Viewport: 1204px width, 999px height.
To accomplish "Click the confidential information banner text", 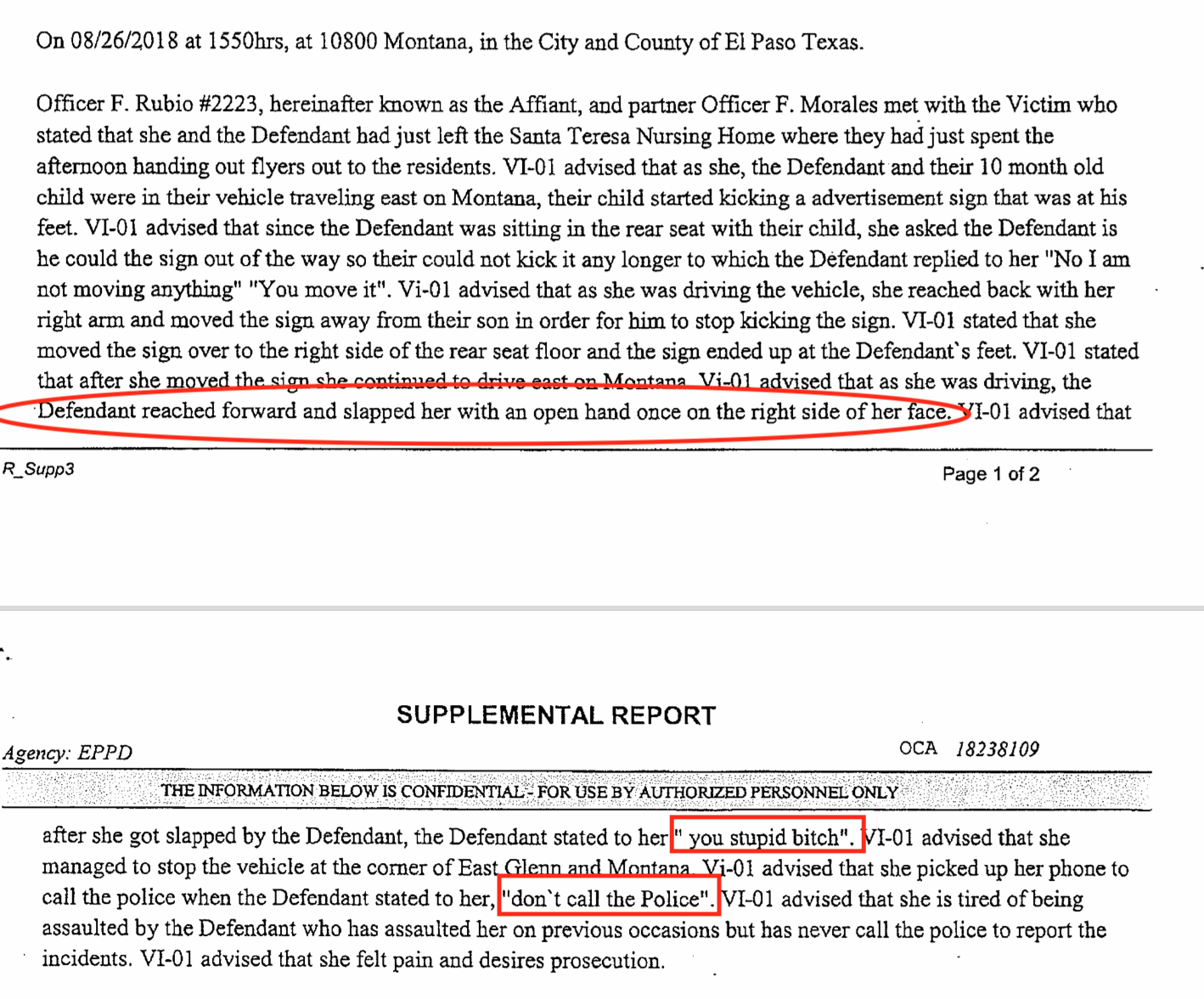I will click(x=529, y=792).
